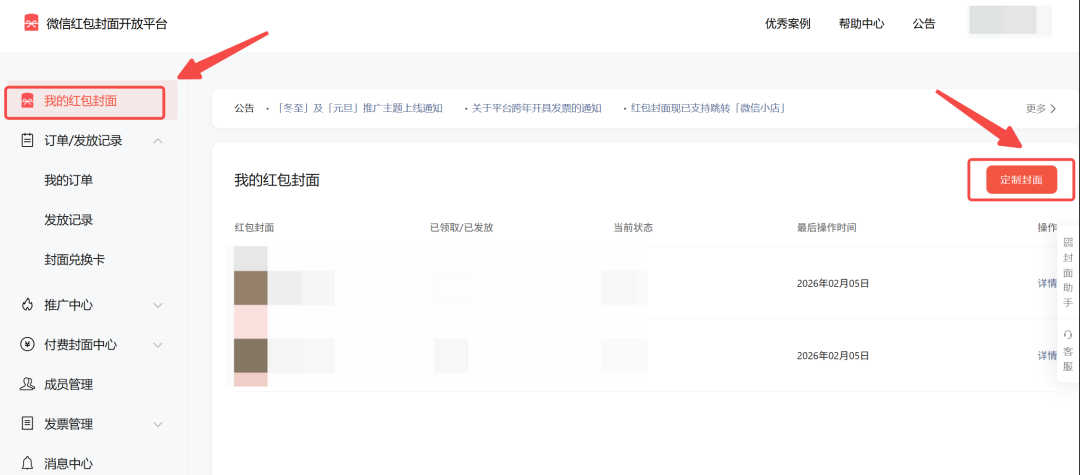
Task: Click the 当前状态 column header
Action: pyautogui.click(x=633, y=227)
